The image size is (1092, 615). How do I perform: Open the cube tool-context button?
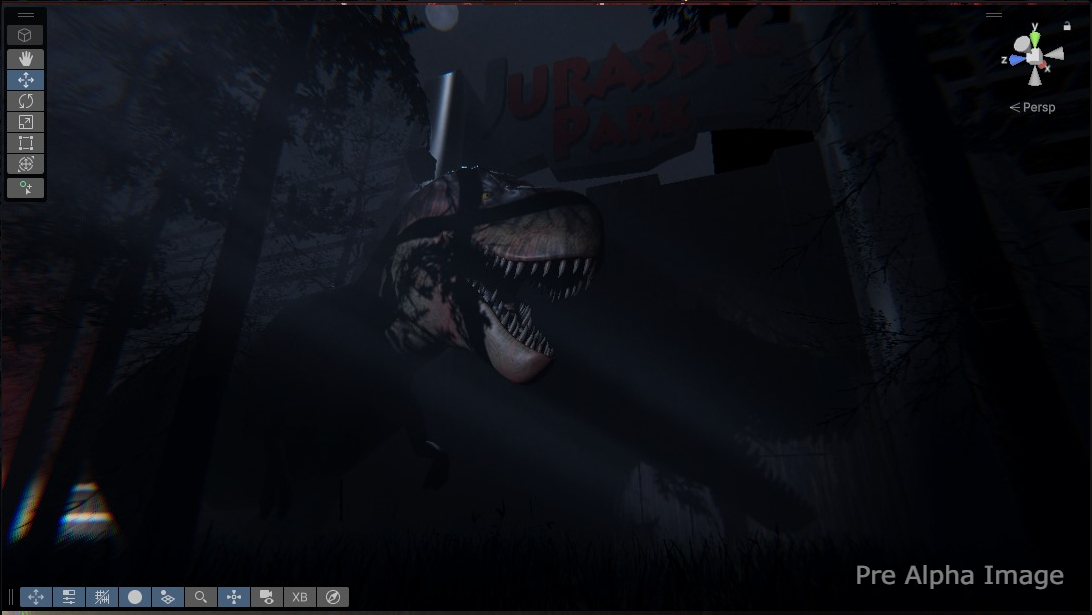[x=25, y=35]
